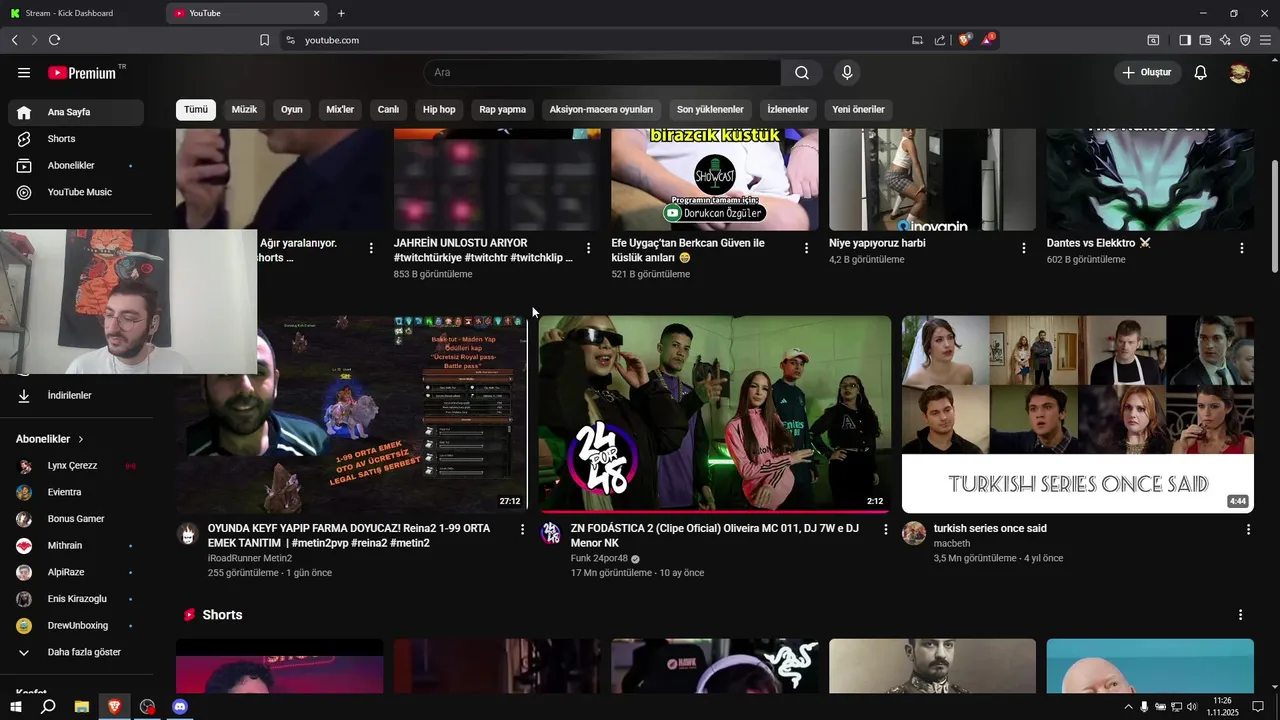Toggle the Brave sidebar panel icon
This screenshot has height=720, width=1280.
coord(1184,40)
